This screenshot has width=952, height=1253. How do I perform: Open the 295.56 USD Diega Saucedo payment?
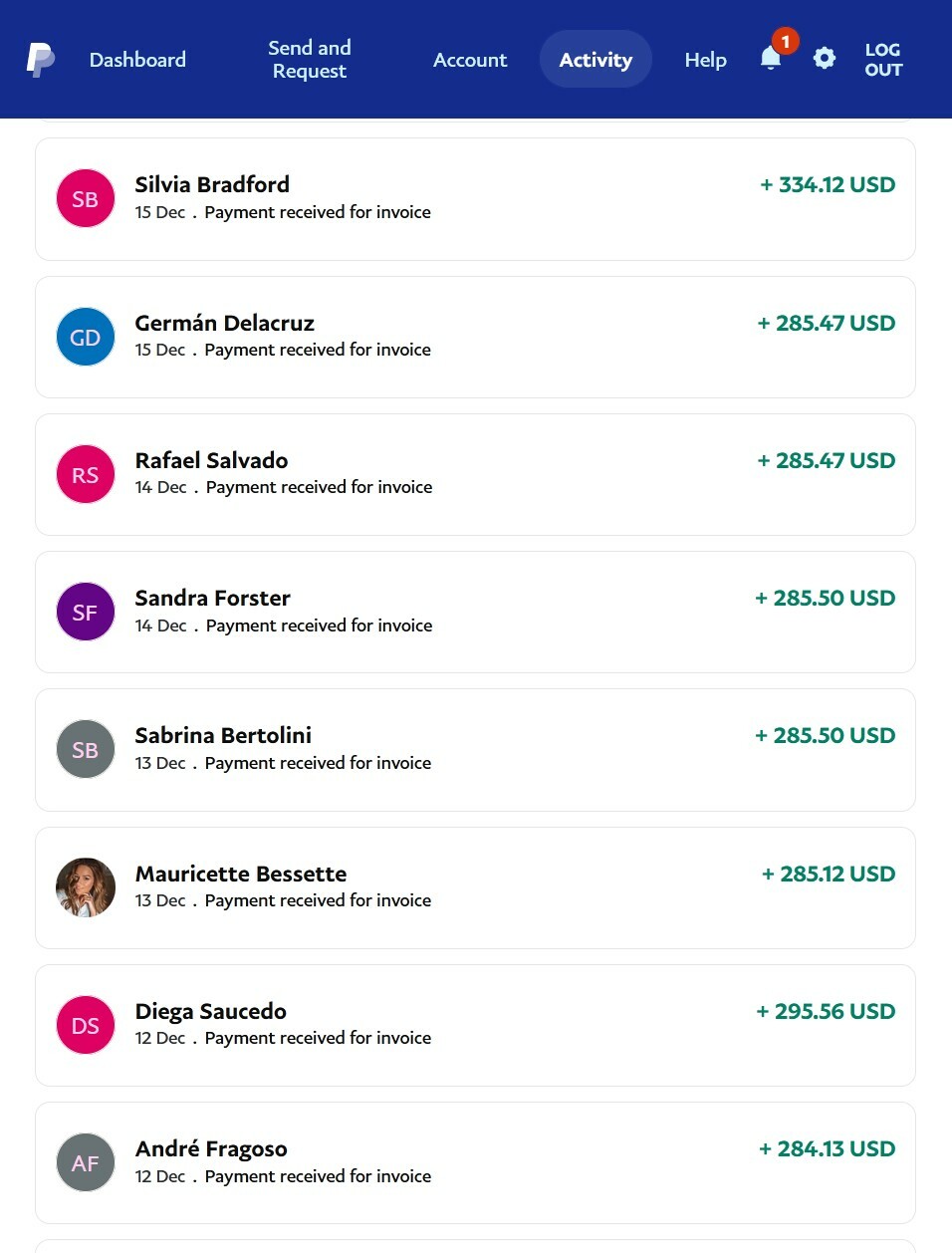475,1025
